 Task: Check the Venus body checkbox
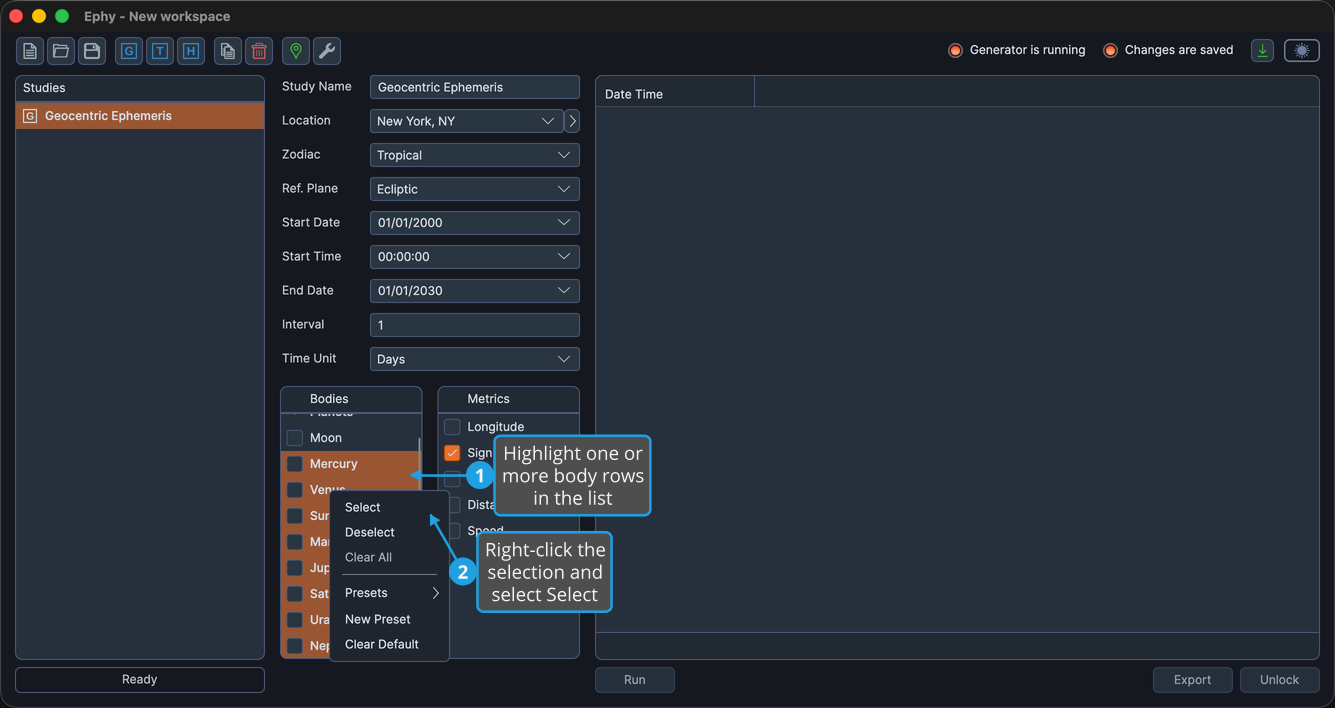click(x=295, y=490)
